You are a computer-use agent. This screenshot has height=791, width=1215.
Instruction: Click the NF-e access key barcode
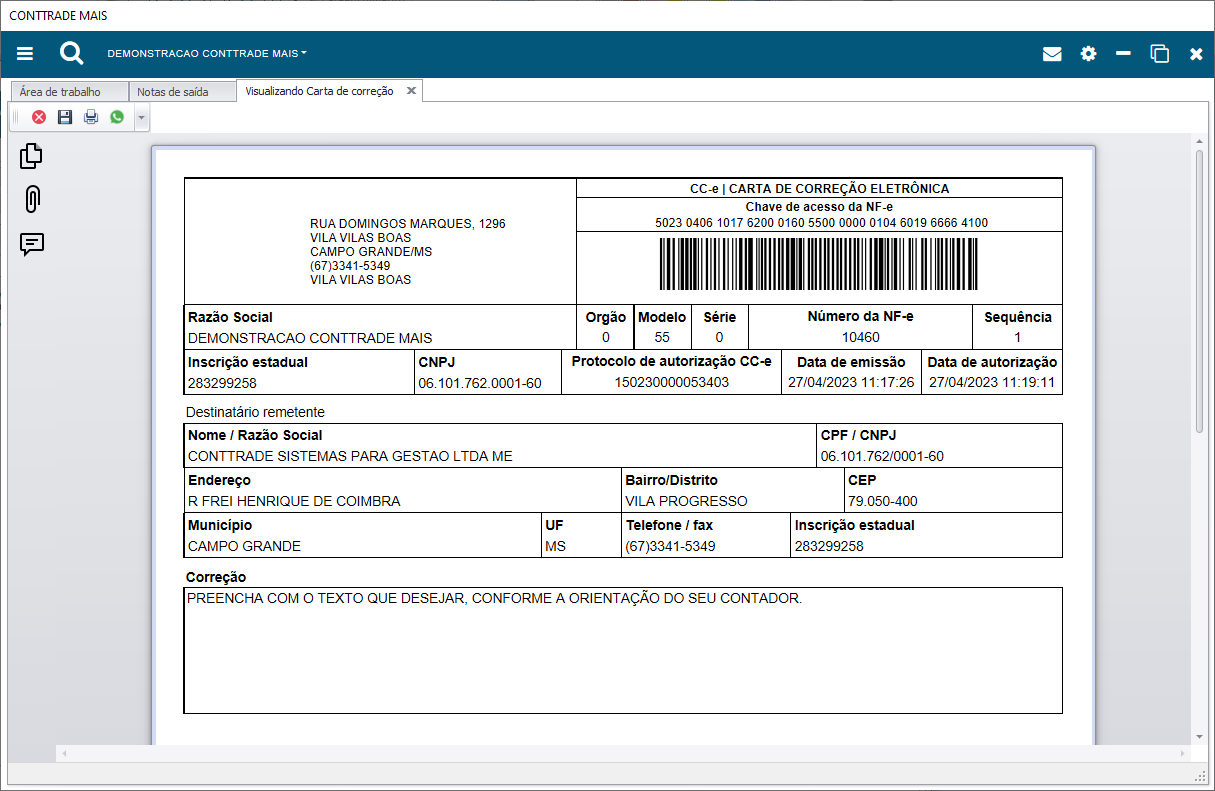(x=818, y=263)
